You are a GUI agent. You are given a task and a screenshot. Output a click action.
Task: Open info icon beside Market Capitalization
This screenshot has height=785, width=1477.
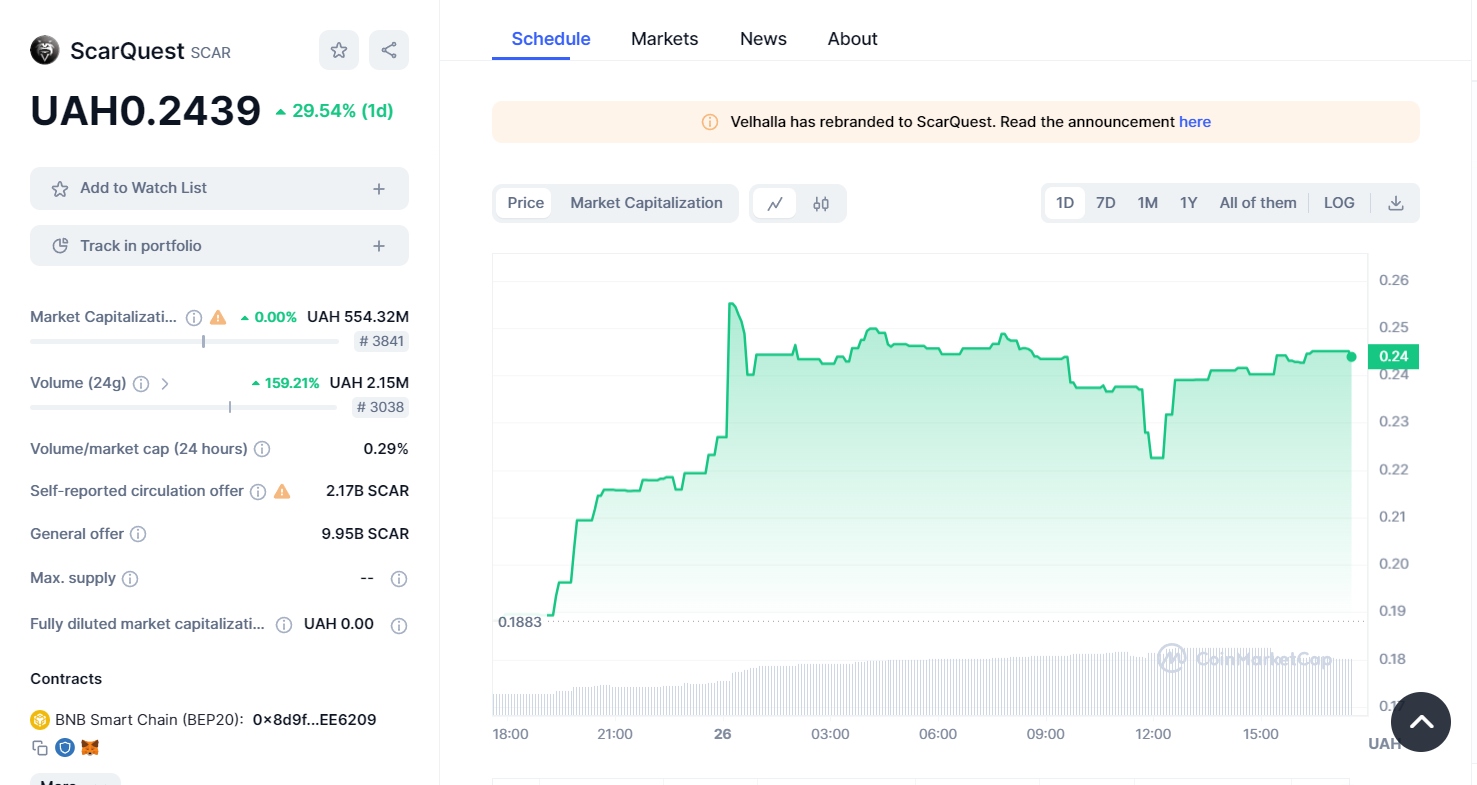tap(194, 317)
